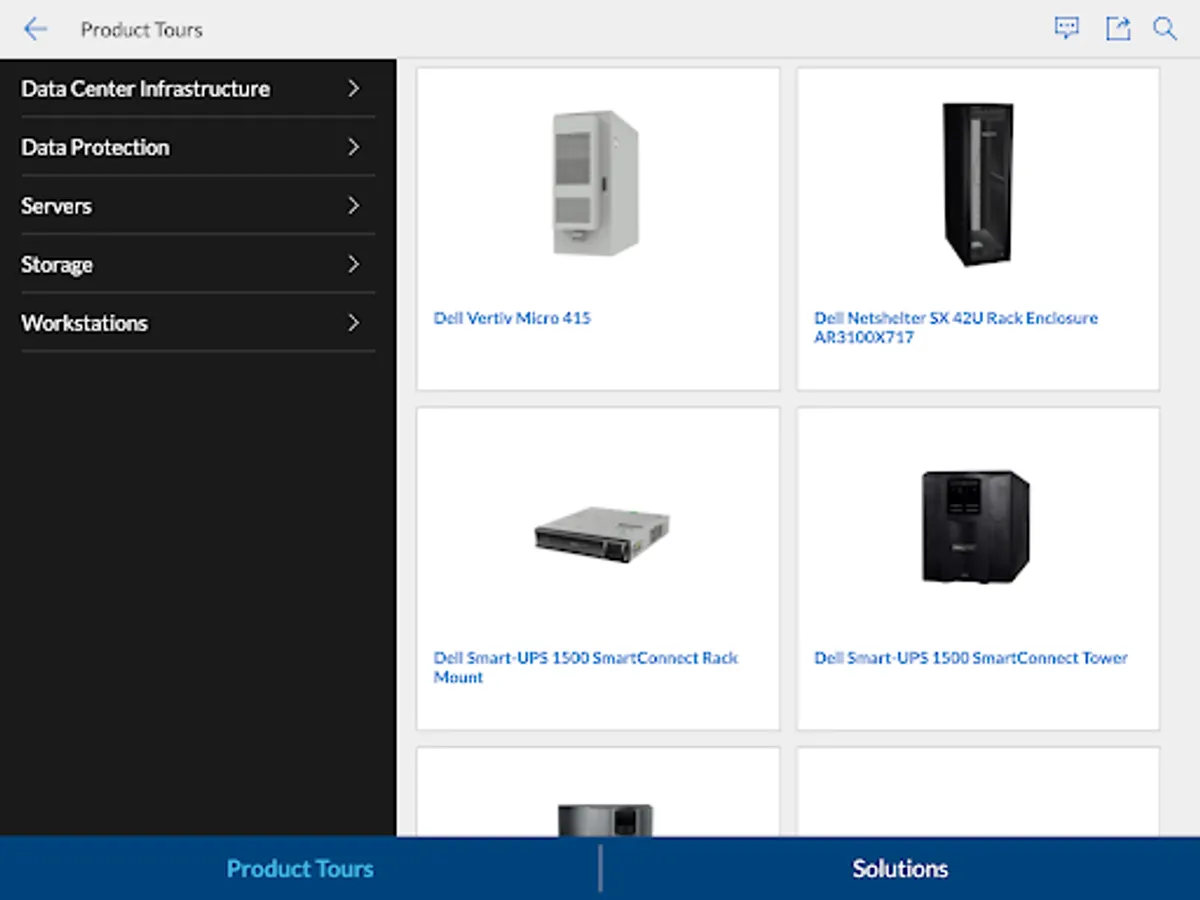Switch to the Product Tours tab
The width and height of the screenshot is (1200, 900).
(300, 868)
